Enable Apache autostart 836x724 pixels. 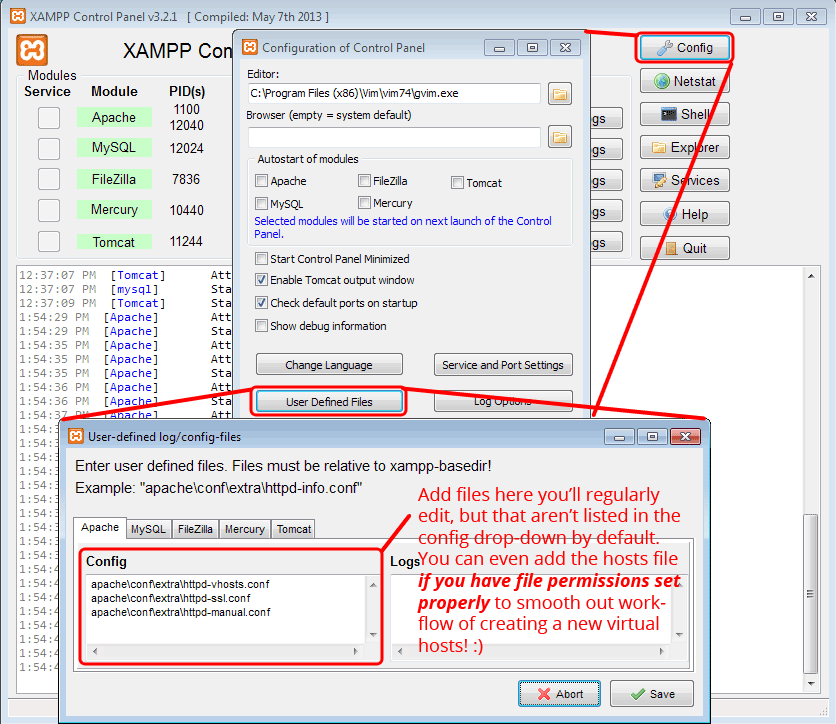262,182
